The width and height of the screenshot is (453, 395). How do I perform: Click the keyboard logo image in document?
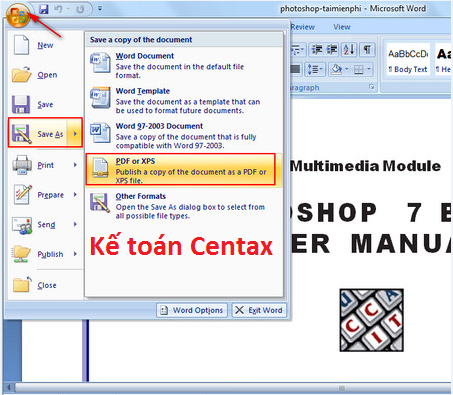[x=371, y=320]
